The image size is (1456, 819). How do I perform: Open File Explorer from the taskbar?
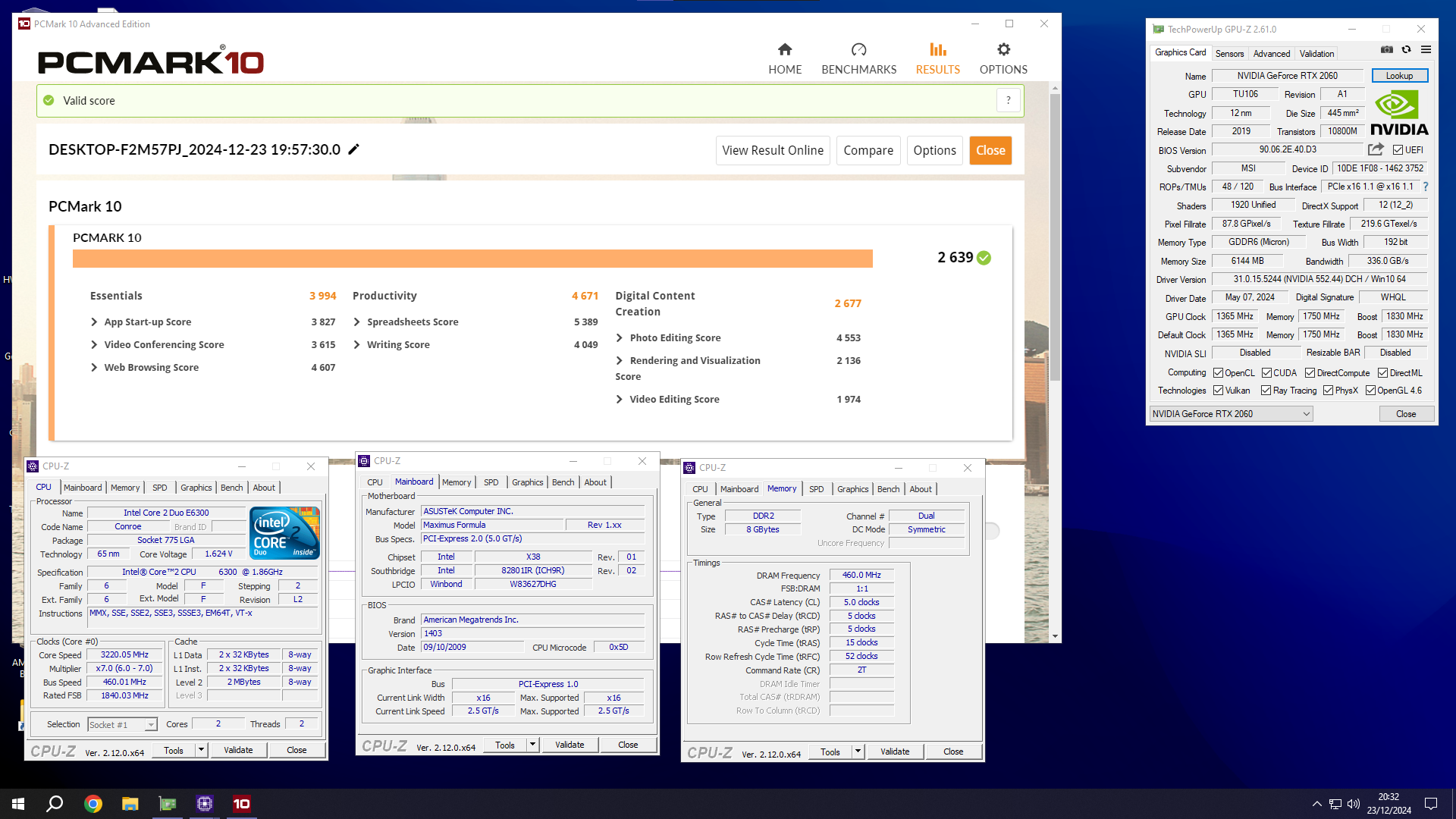coord(130,804)
